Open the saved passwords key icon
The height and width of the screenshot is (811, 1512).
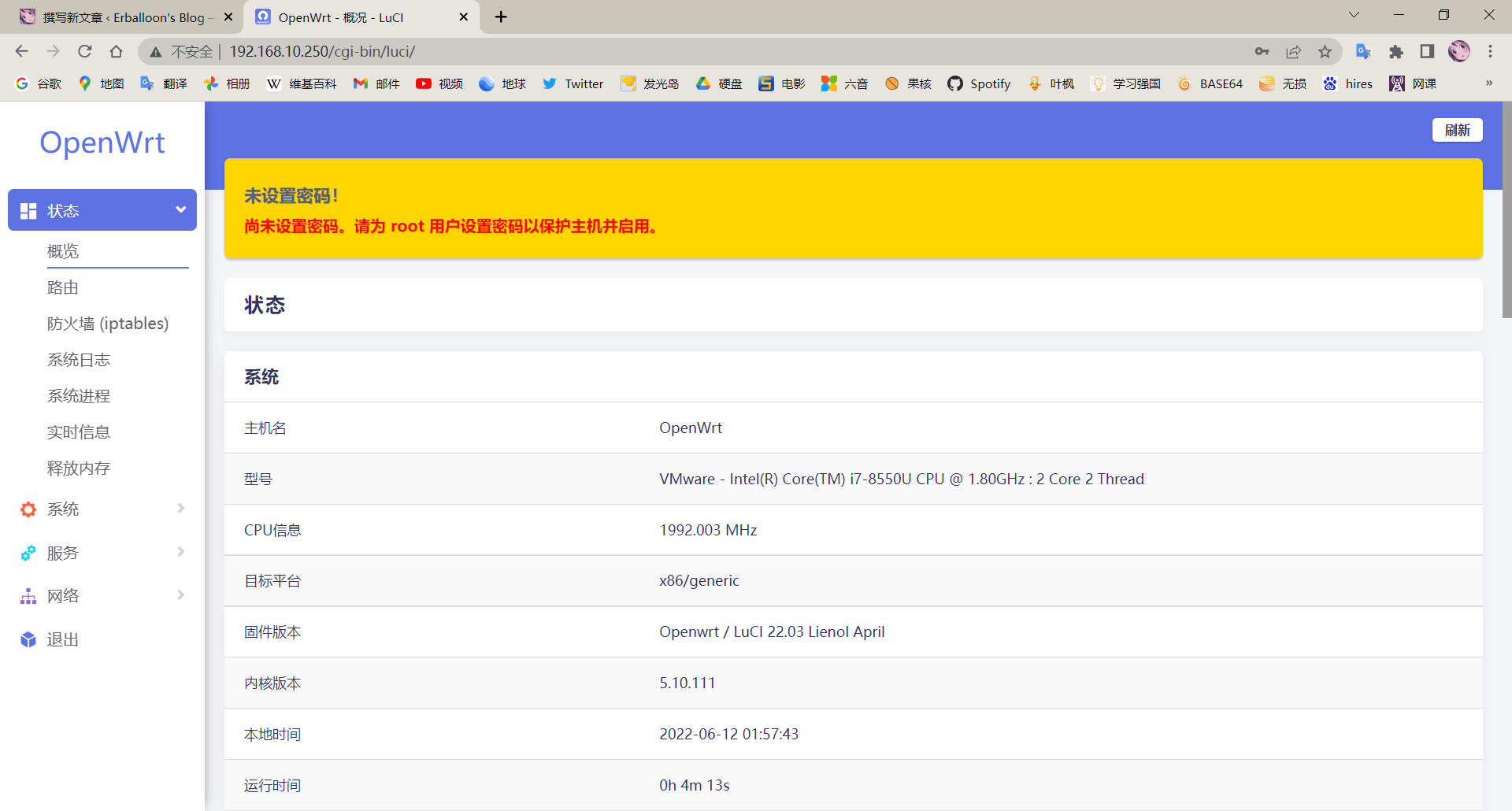(1262, 51)
